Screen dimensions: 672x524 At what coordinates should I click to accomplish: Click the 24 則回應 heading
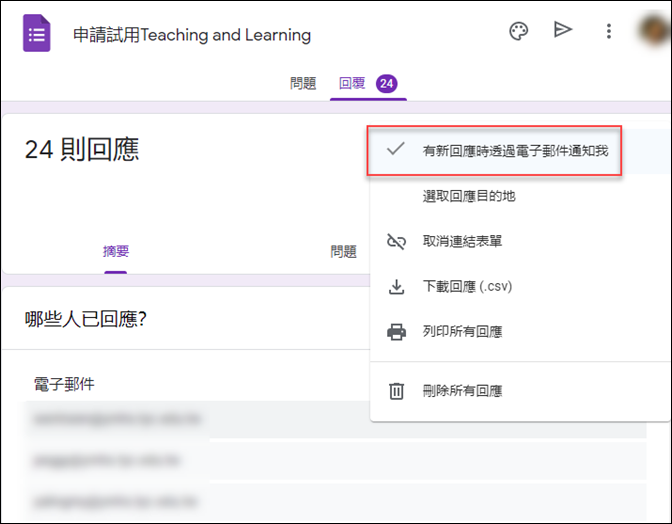click(82, 149)
